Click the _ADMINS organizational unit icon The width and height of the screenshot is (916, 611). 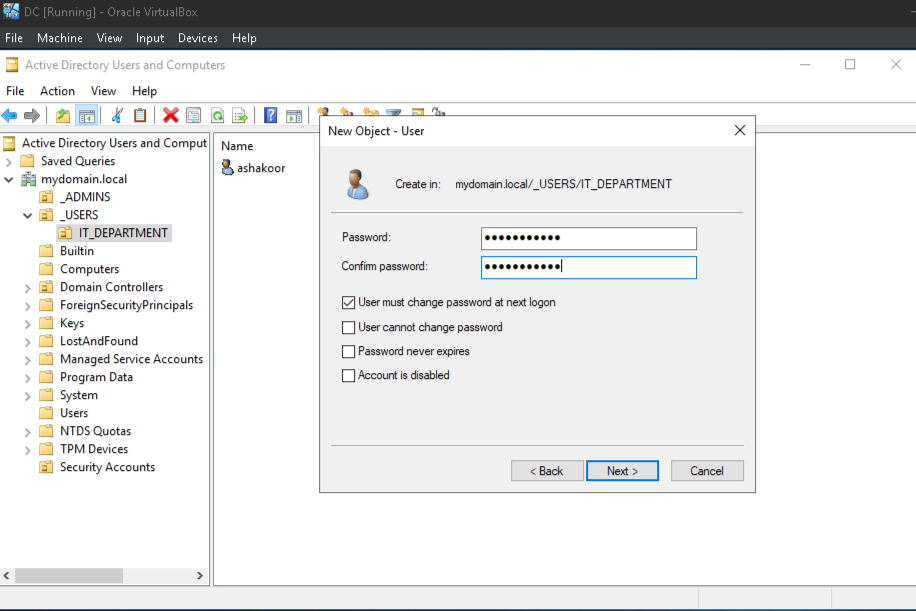click(x=46, y=197)
